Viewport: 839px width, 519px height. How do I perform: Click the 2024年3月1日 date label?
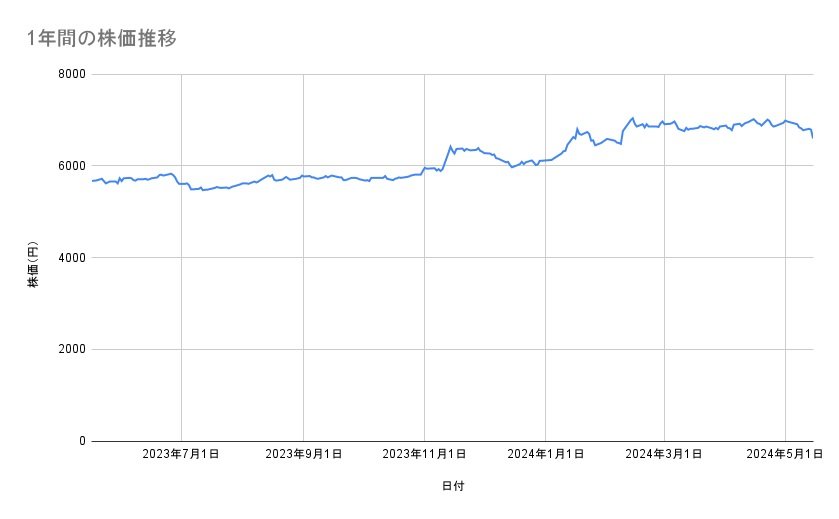click(x=664, y=455)
